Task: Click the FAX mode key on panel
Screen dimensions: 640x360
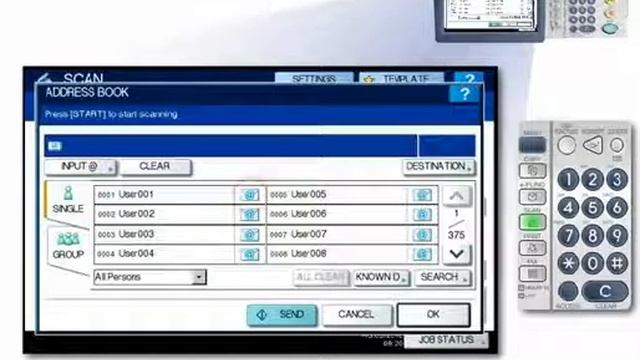Action: click(x=532, y=273)
